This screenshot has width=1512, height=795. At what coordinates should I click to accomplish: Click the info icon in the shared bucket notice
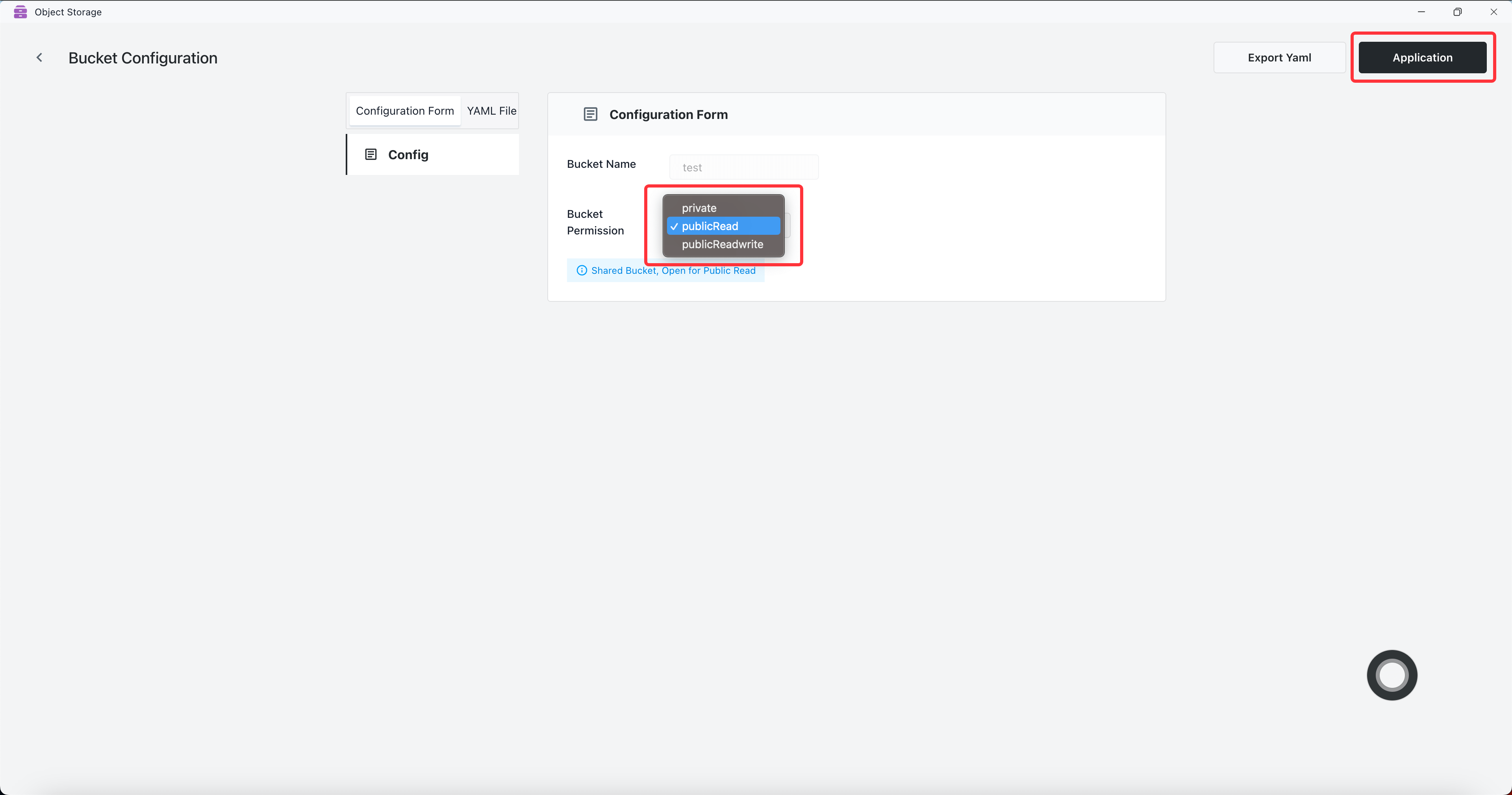(582, 271)
